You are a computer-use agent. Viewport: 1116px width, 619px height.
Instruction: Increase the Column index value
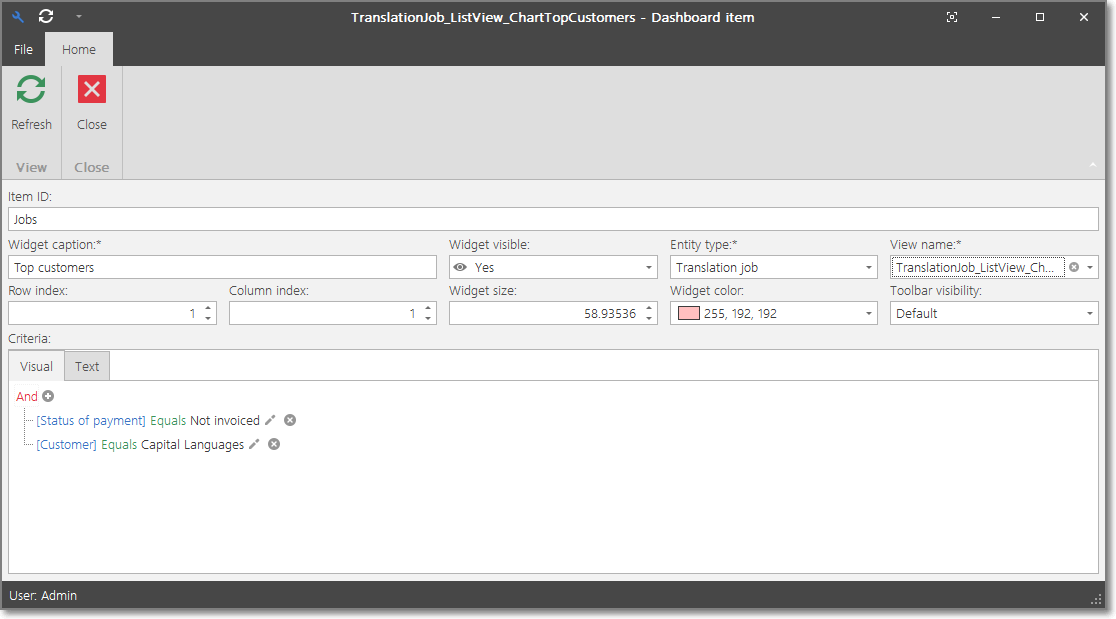point(428,309)
